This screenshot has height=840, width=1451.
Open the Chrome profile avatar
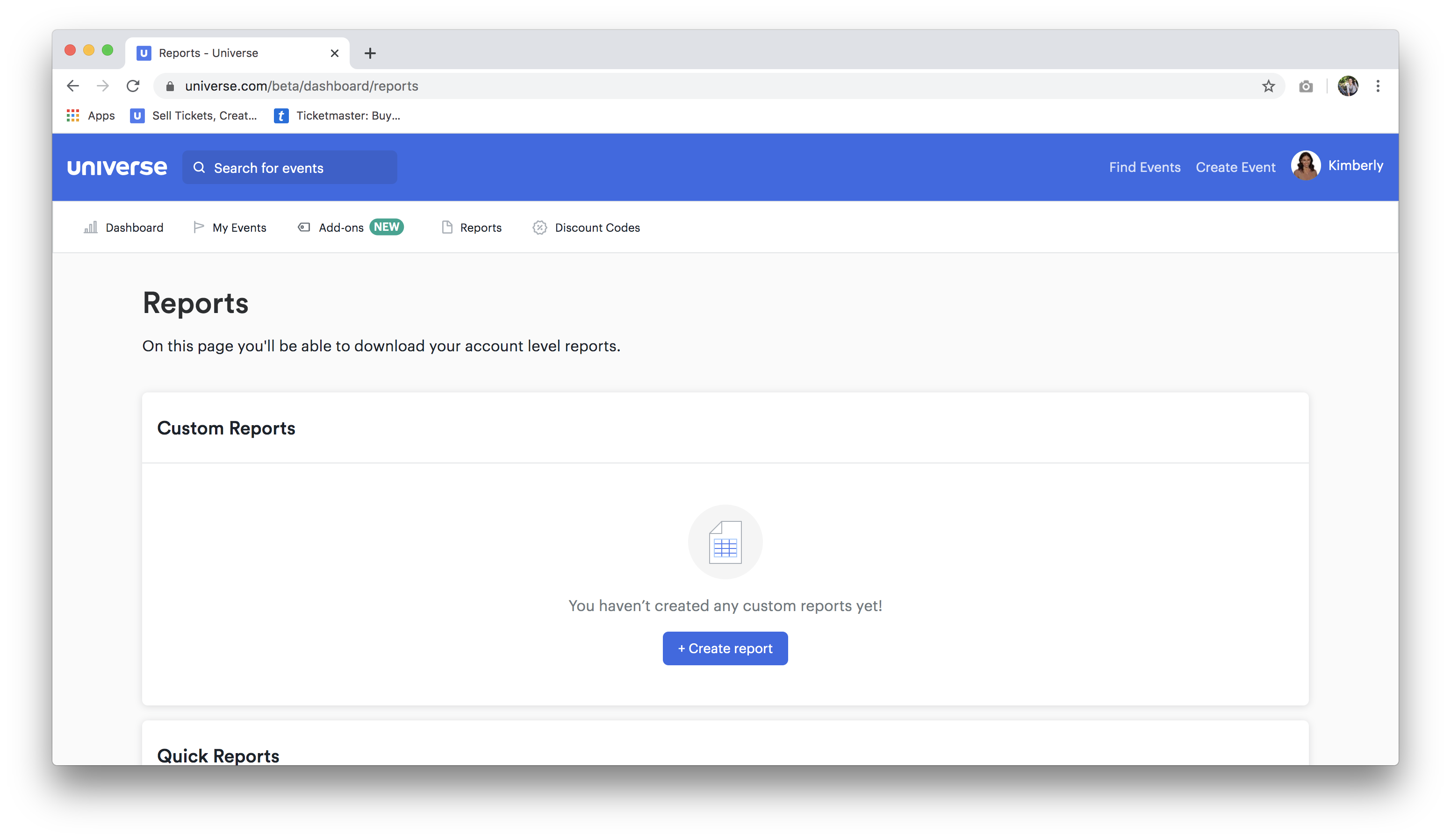click(1348, 86)
